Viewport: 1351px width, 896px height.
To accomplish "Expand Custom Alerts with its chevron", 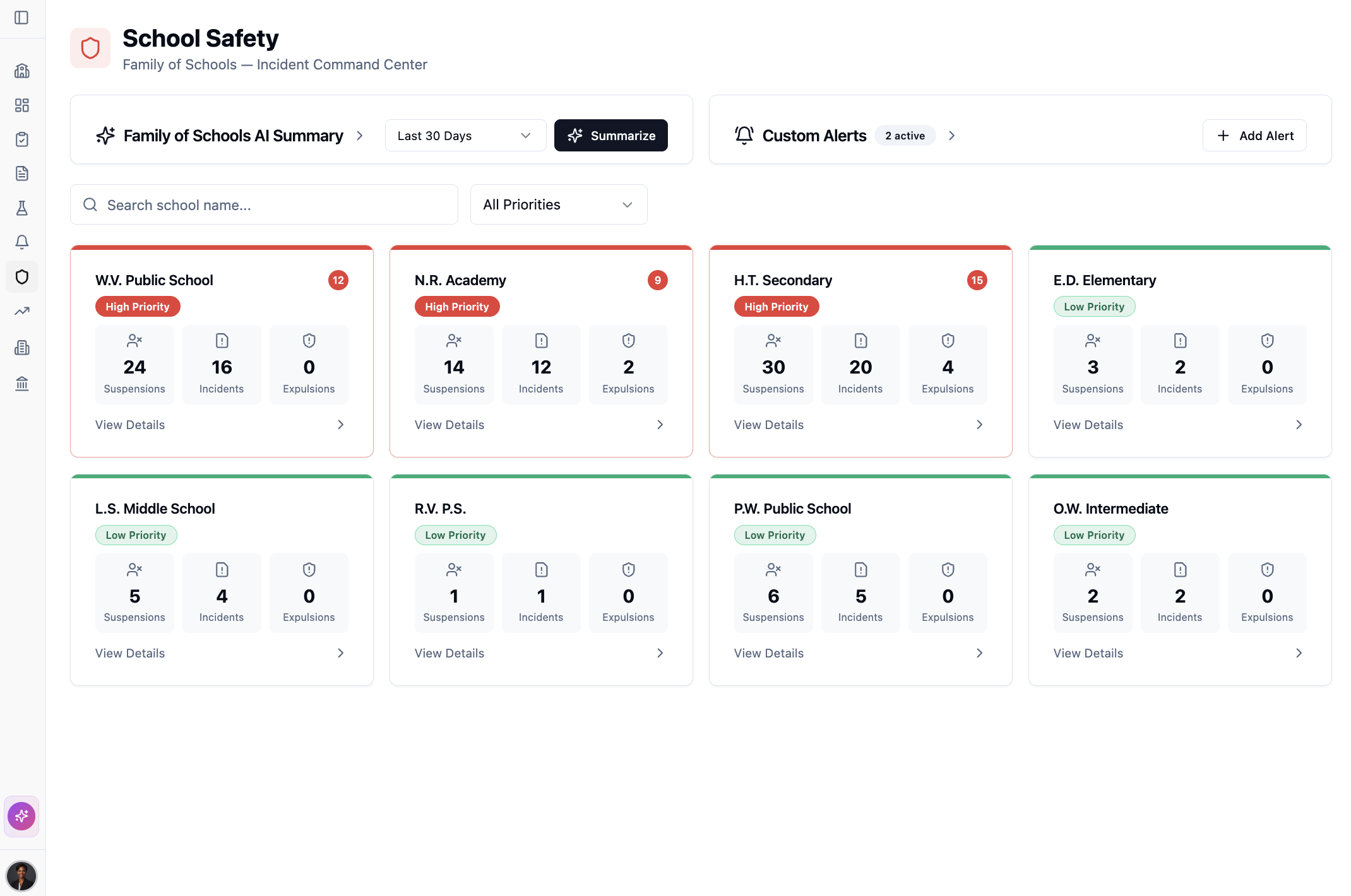I will click(x=952, y=135).
